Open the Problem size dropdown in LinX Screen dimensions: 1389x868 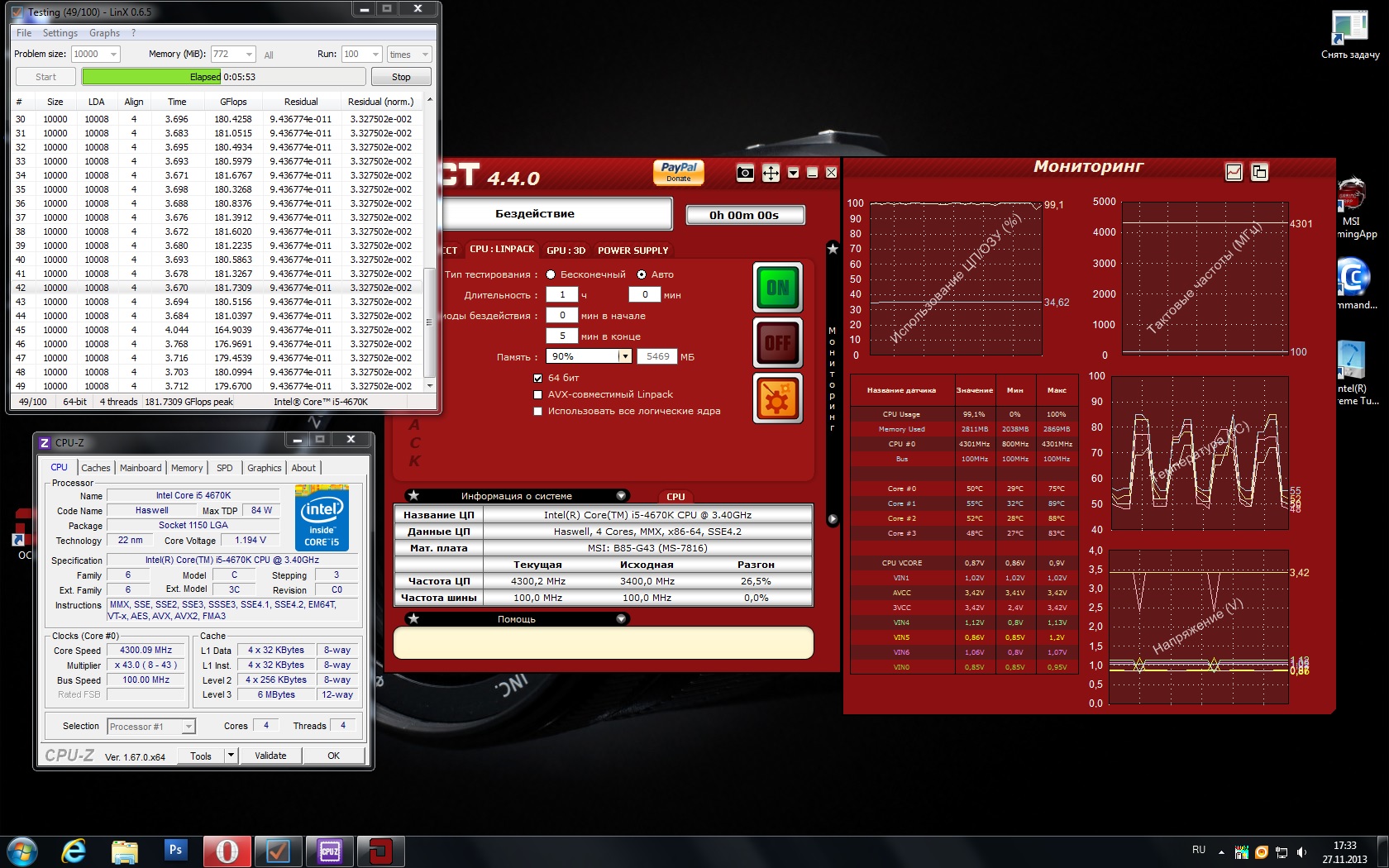coord(113,55)
